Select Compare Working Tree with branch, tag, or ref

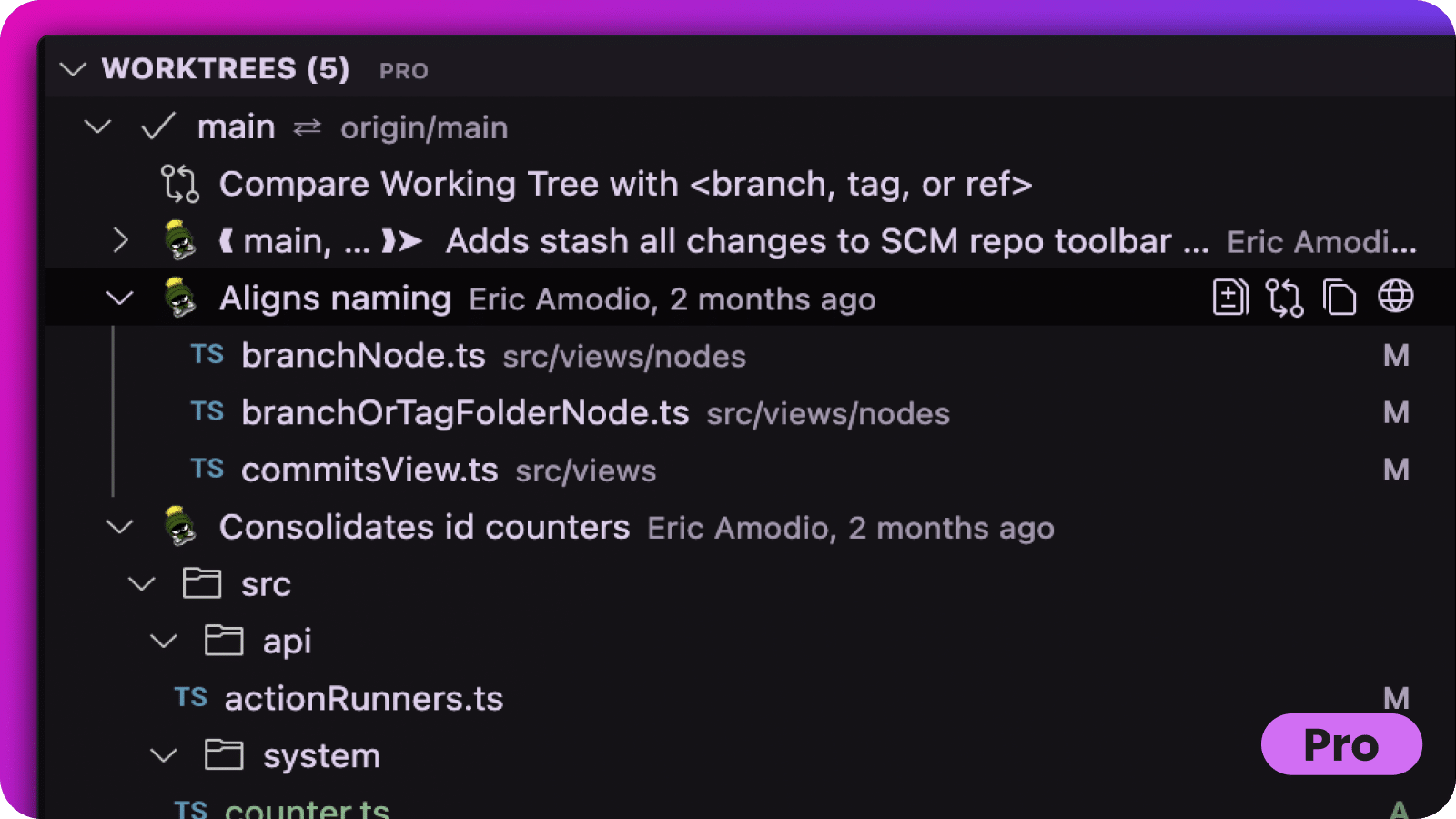(x=626, y=184)
